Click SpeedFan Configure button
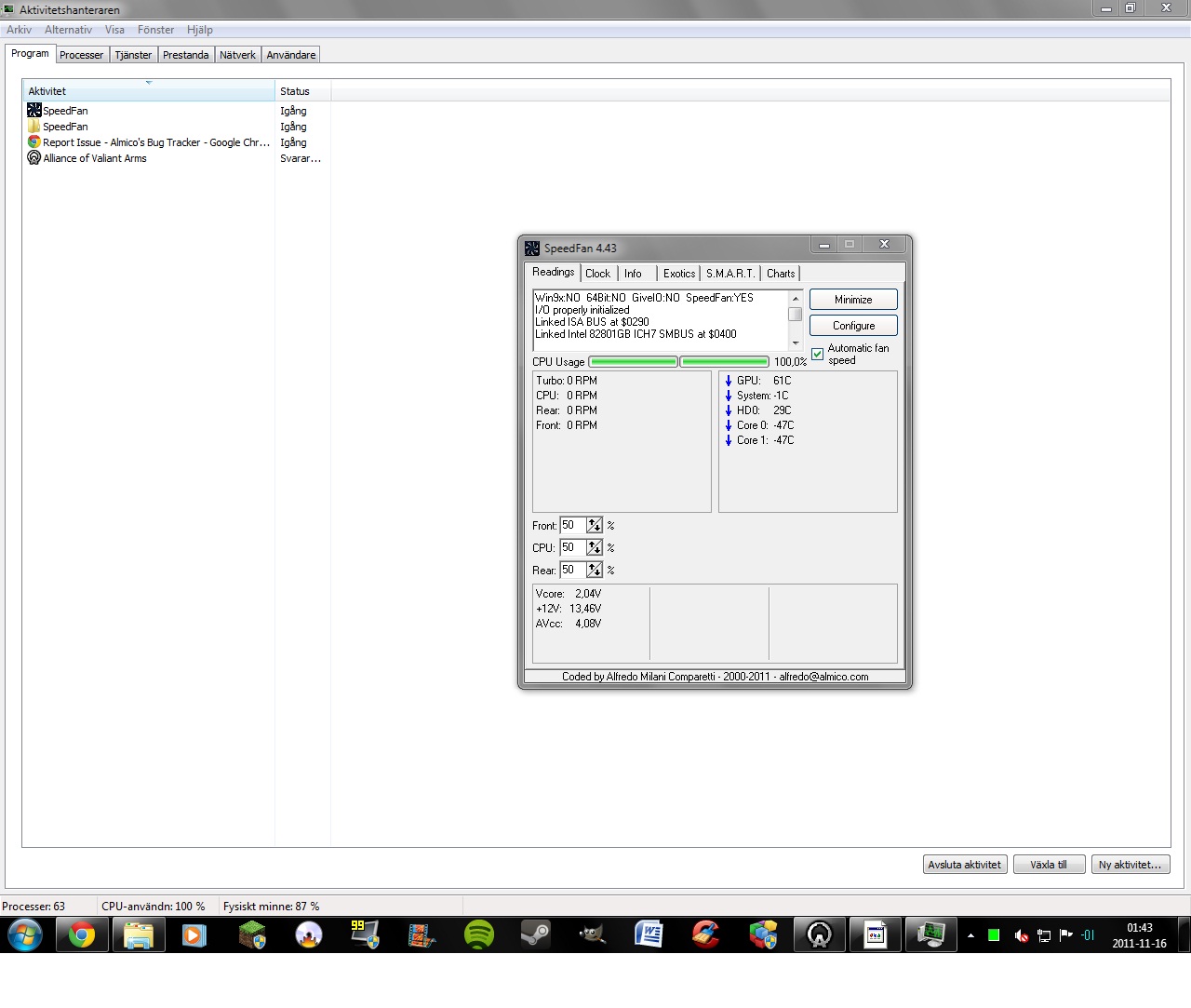Viewport: 1191px width, 1008px height. point(853,326)
